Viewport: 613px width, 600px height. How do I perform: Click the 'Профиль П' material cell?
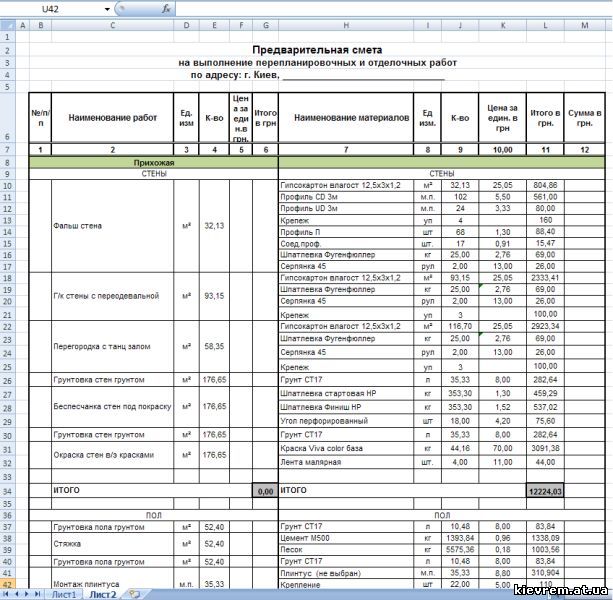346,232
